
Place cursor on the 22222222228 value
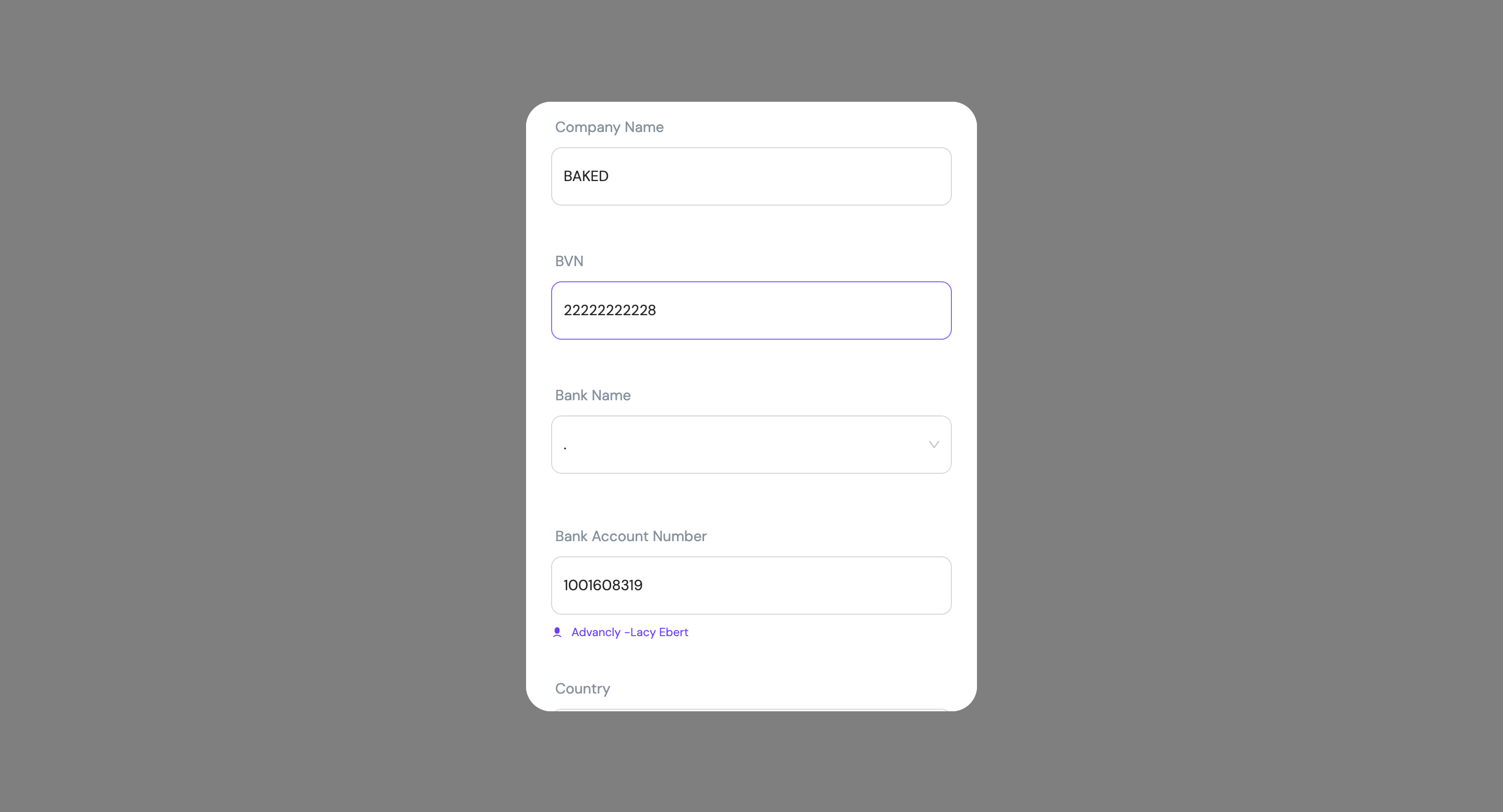[610, 311]
